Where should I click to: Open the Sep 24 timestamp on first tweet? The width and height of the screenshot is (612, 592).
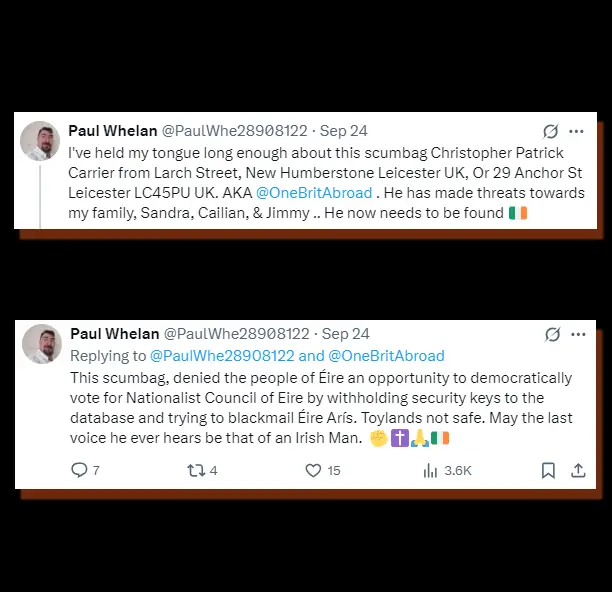tap(343, 131)
